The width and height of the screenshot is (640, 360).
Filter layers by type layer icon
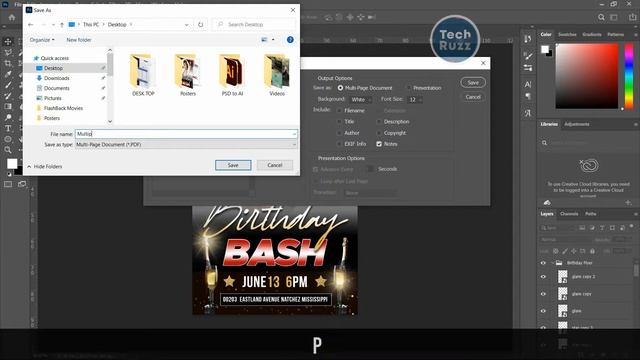[602, 228]
